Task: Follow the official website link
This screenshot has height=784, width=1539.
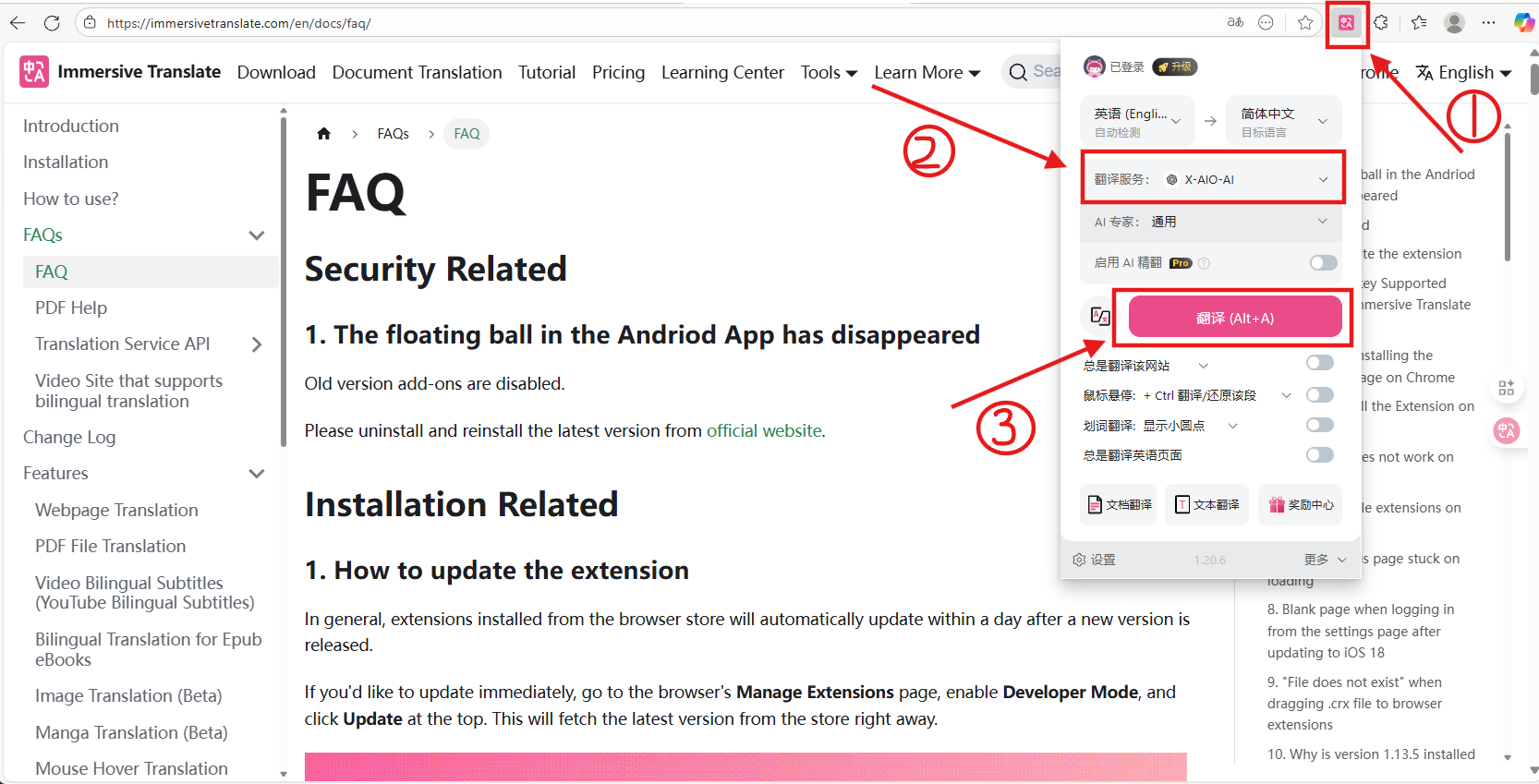Action: 764,430
